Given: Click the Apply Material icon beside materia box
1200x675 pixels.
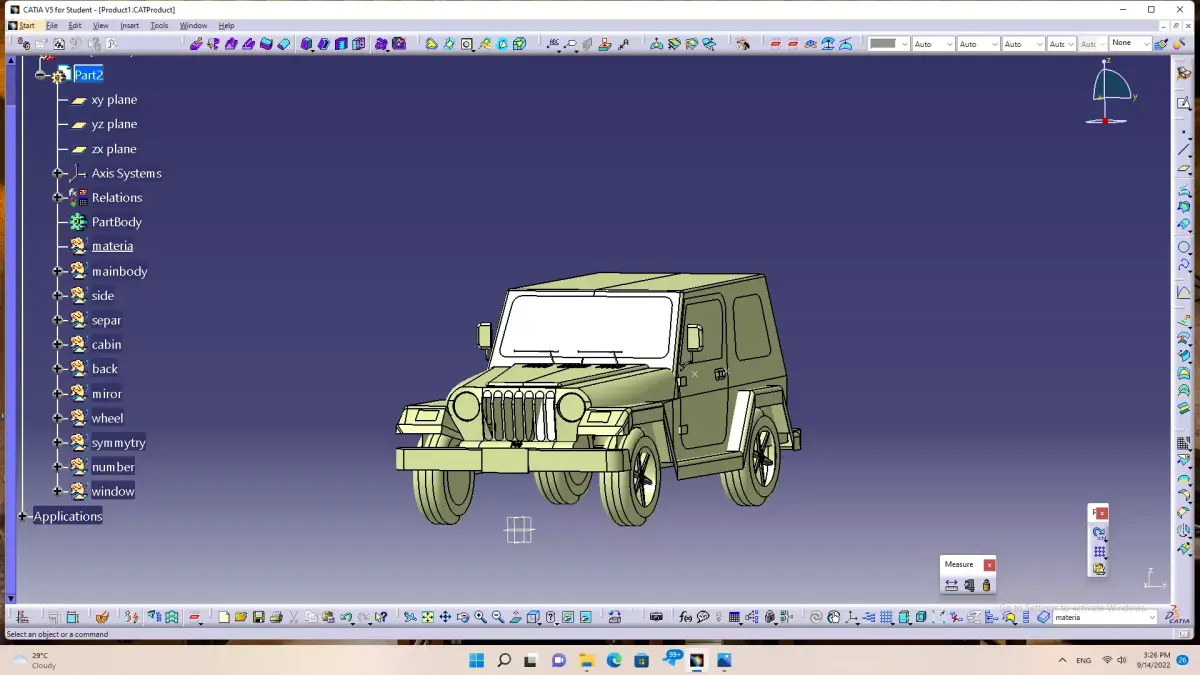Looking at the screenshot, I should point(1042,617).
